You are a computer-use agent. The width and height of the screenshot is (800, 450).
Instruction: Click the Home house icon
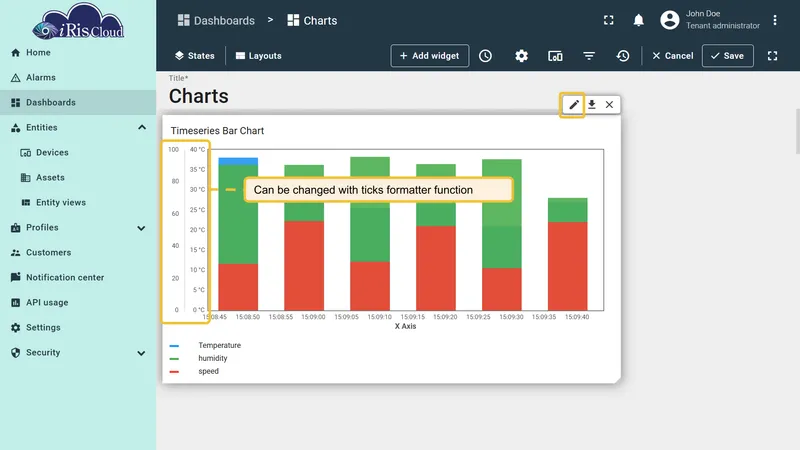pyautogui.click(x=15, y=53)
